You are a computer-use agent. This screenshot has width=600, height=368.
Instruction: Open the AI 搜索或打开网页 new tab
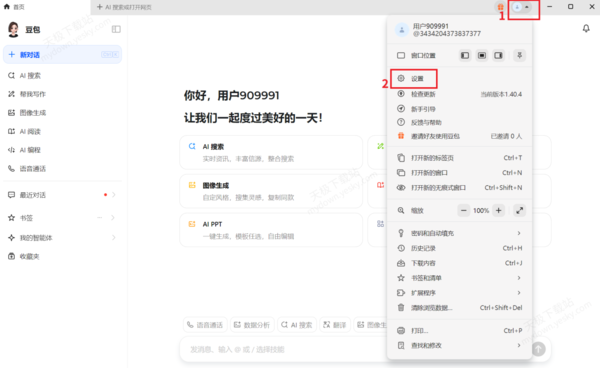(x=124, y=7)
